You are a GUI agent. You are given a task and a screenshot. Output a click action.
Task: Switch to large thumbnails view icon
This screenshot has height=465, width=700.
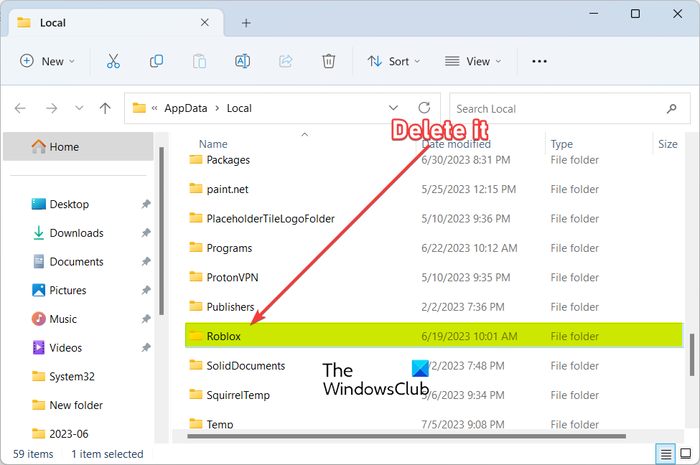(x=684, y=454)
